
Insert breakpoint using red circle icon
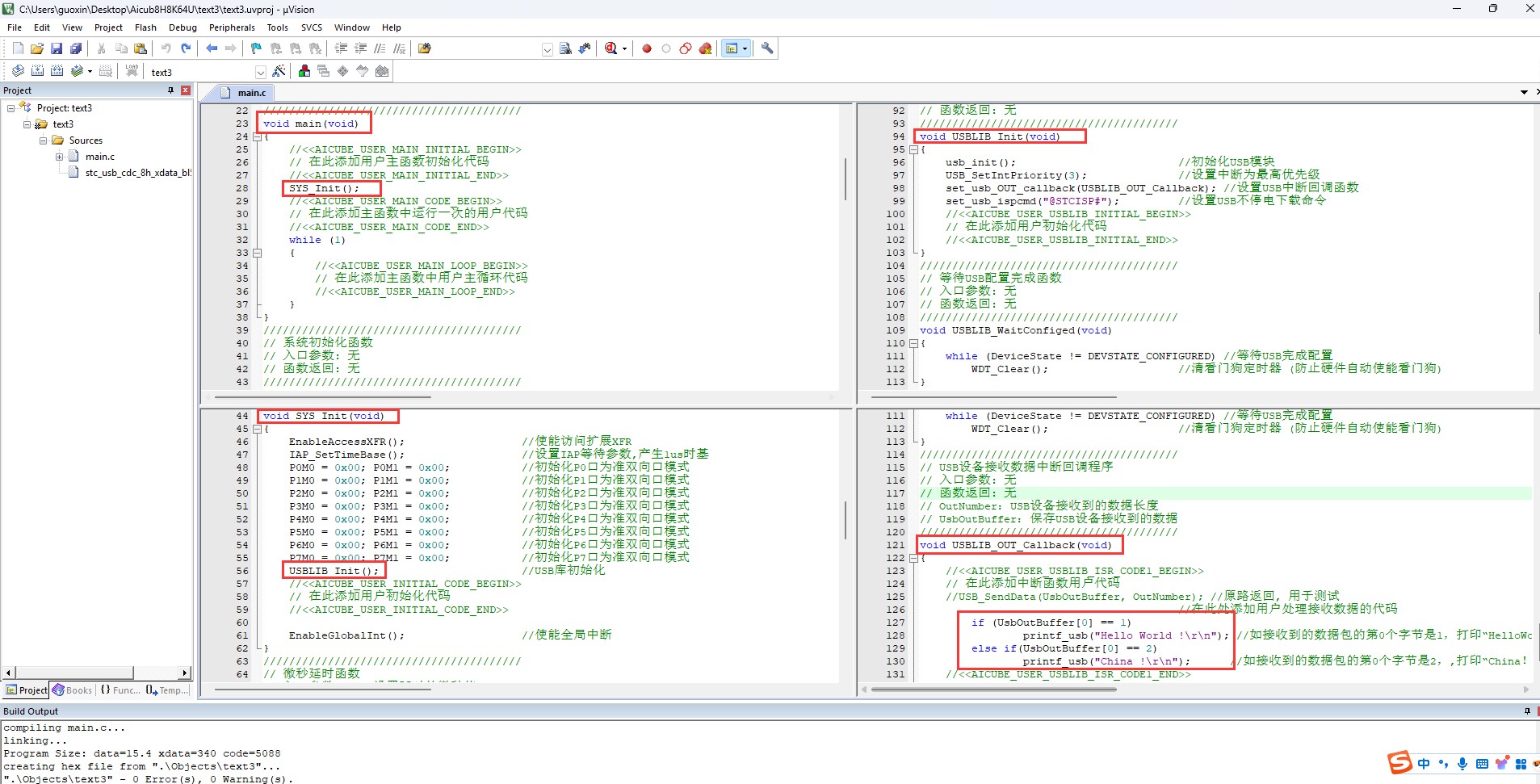click(647, 48)
